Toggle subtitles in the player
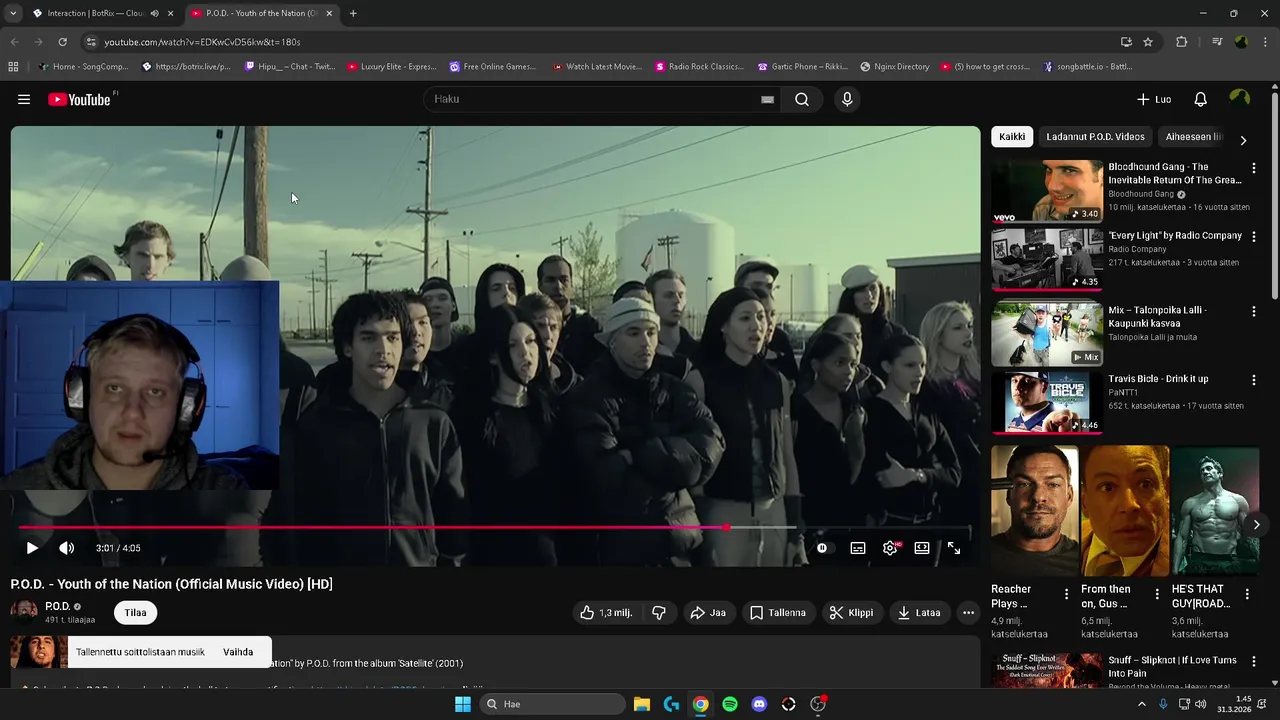This screenshot has height=720, width=1280. click(858, 548)
